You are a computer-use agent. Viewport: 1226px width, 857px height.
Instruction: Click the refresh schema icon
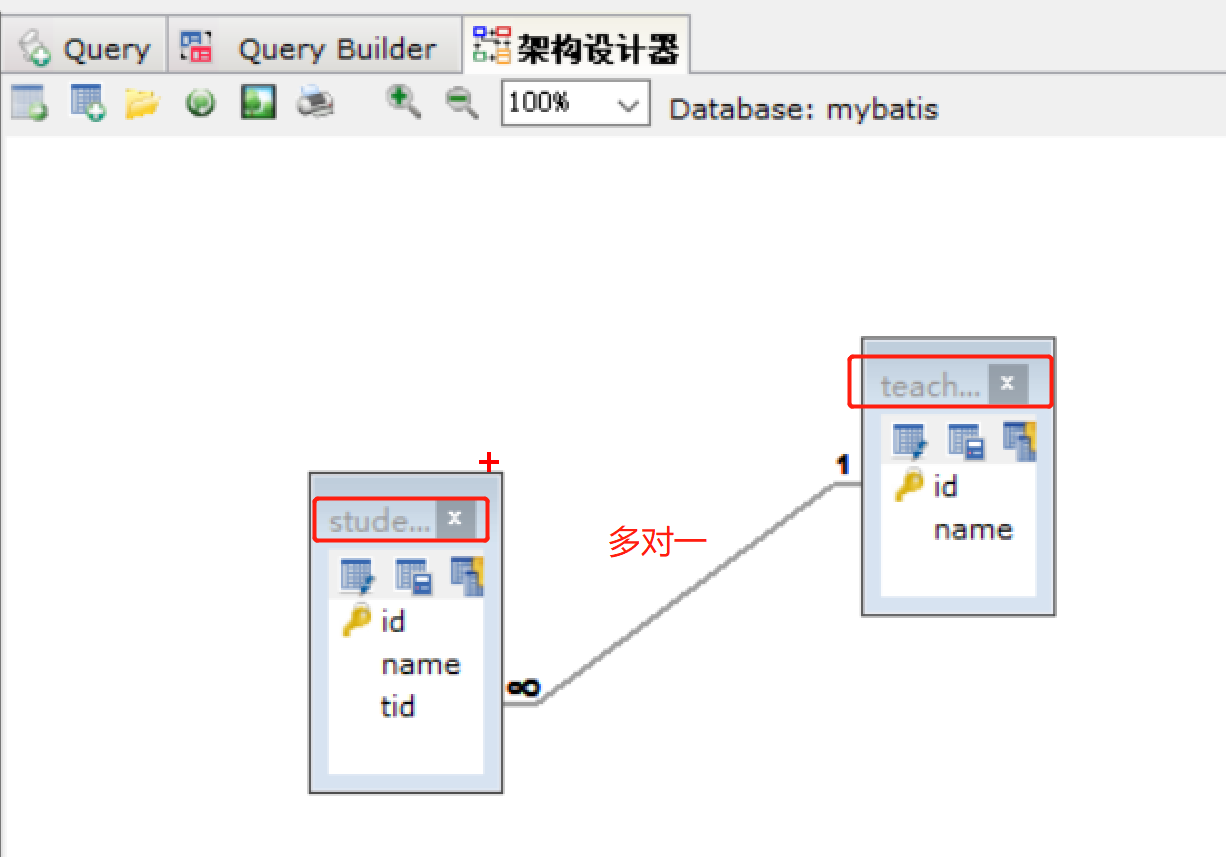(x=199, y=103)
